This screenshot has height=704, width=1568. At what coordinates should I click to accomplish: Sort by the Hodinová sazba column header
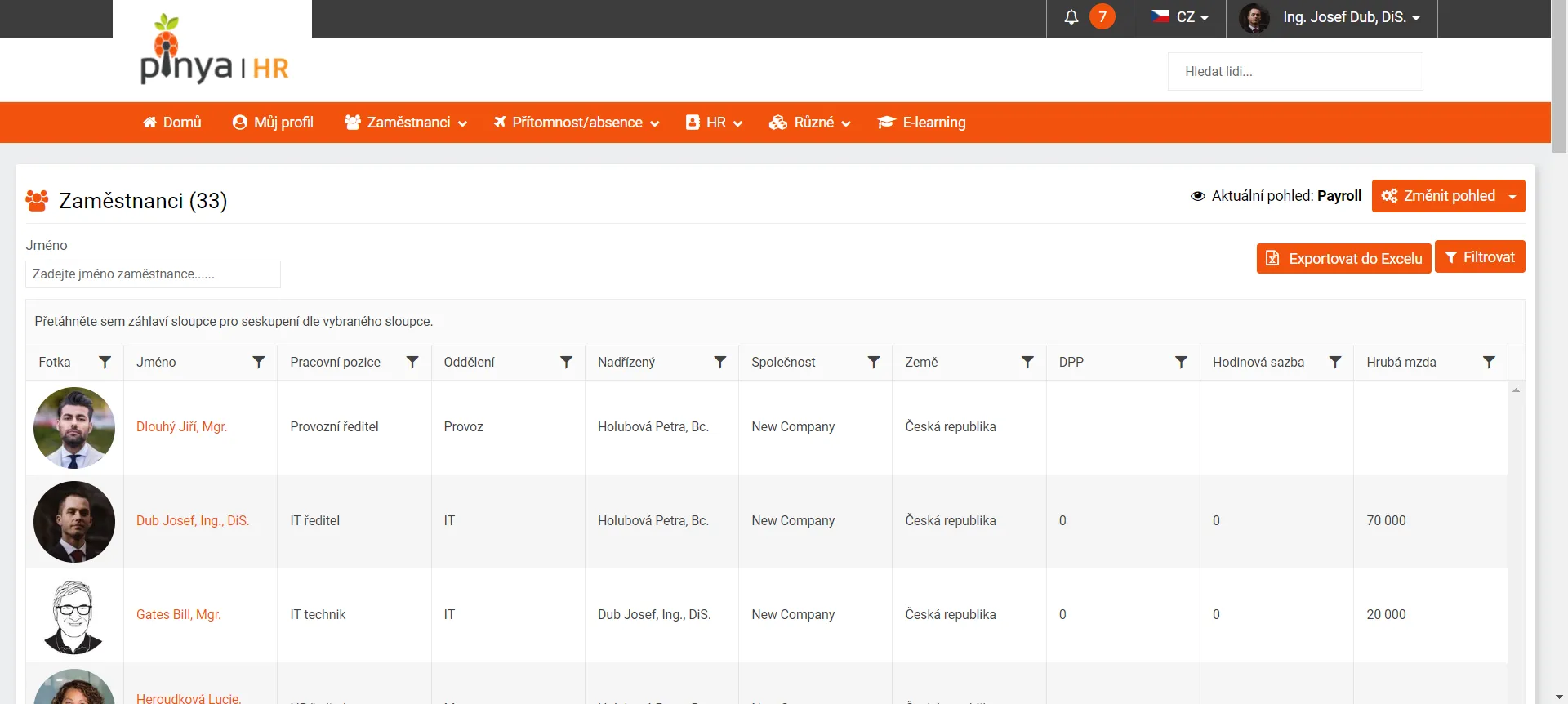click(1258, 363)
